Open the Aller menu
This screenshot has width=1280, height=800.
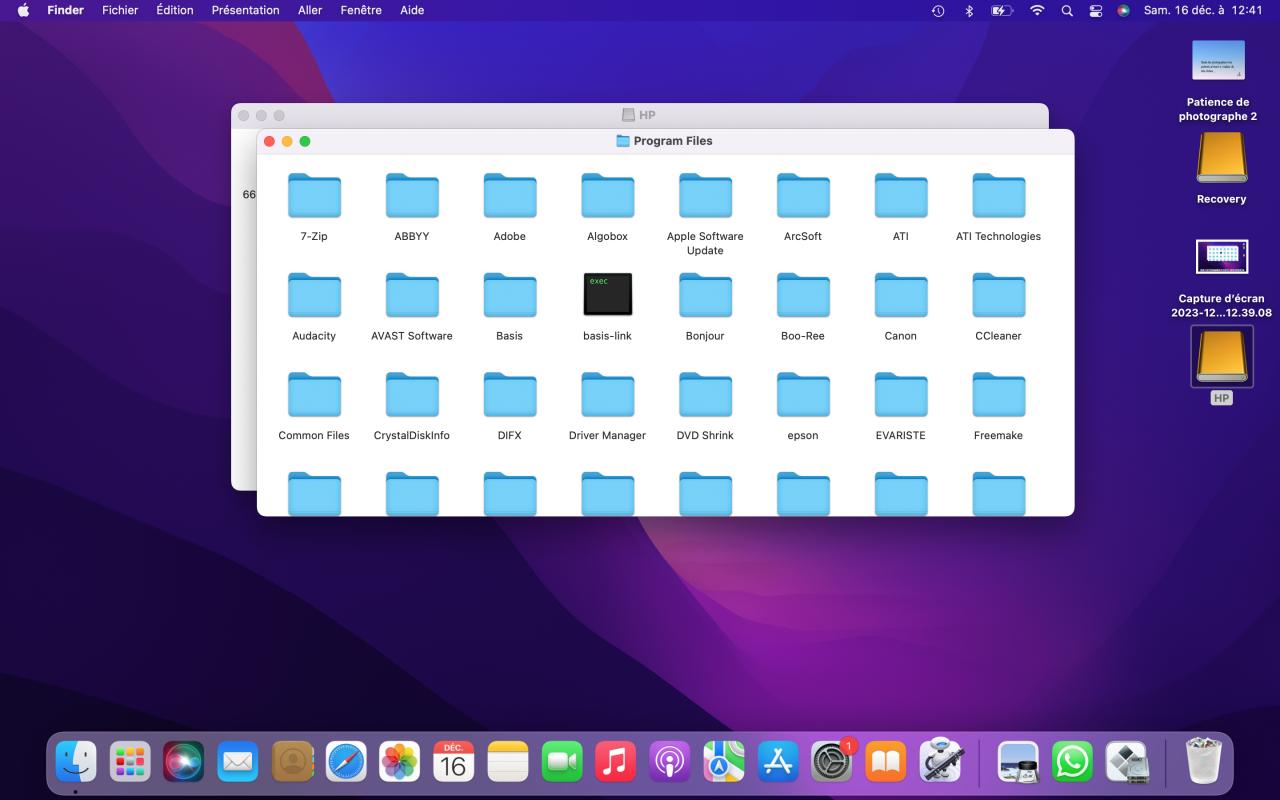310,10
